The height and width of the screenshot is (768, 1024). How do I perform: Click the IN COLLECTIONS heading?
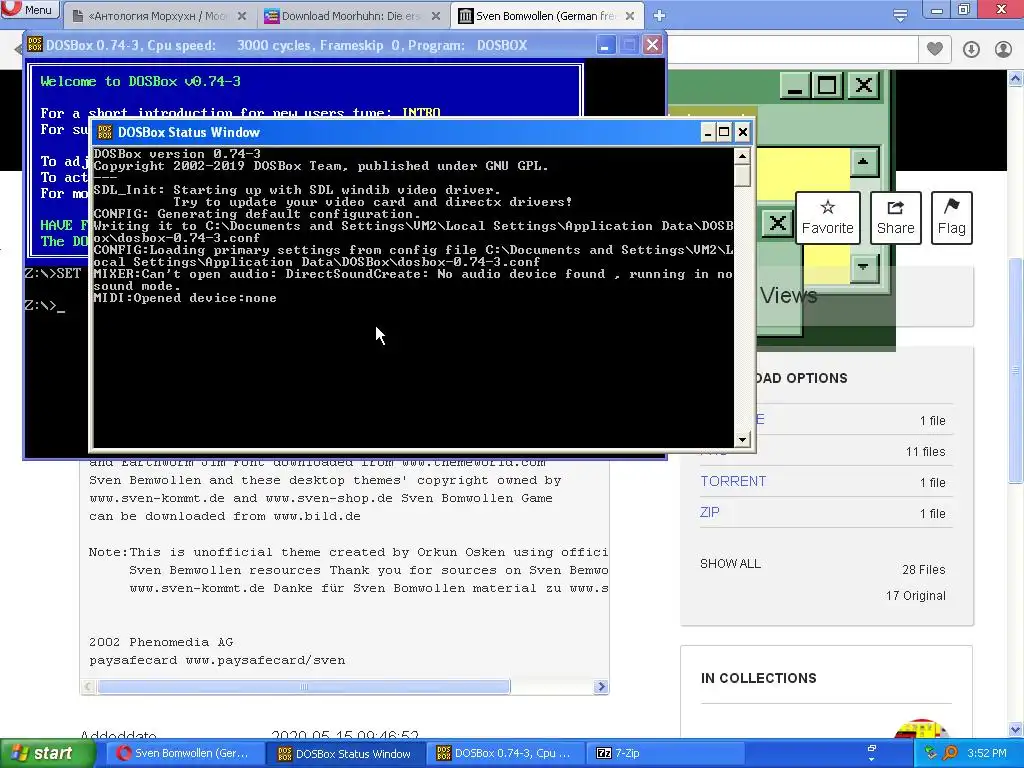click(x=758, y=678)
